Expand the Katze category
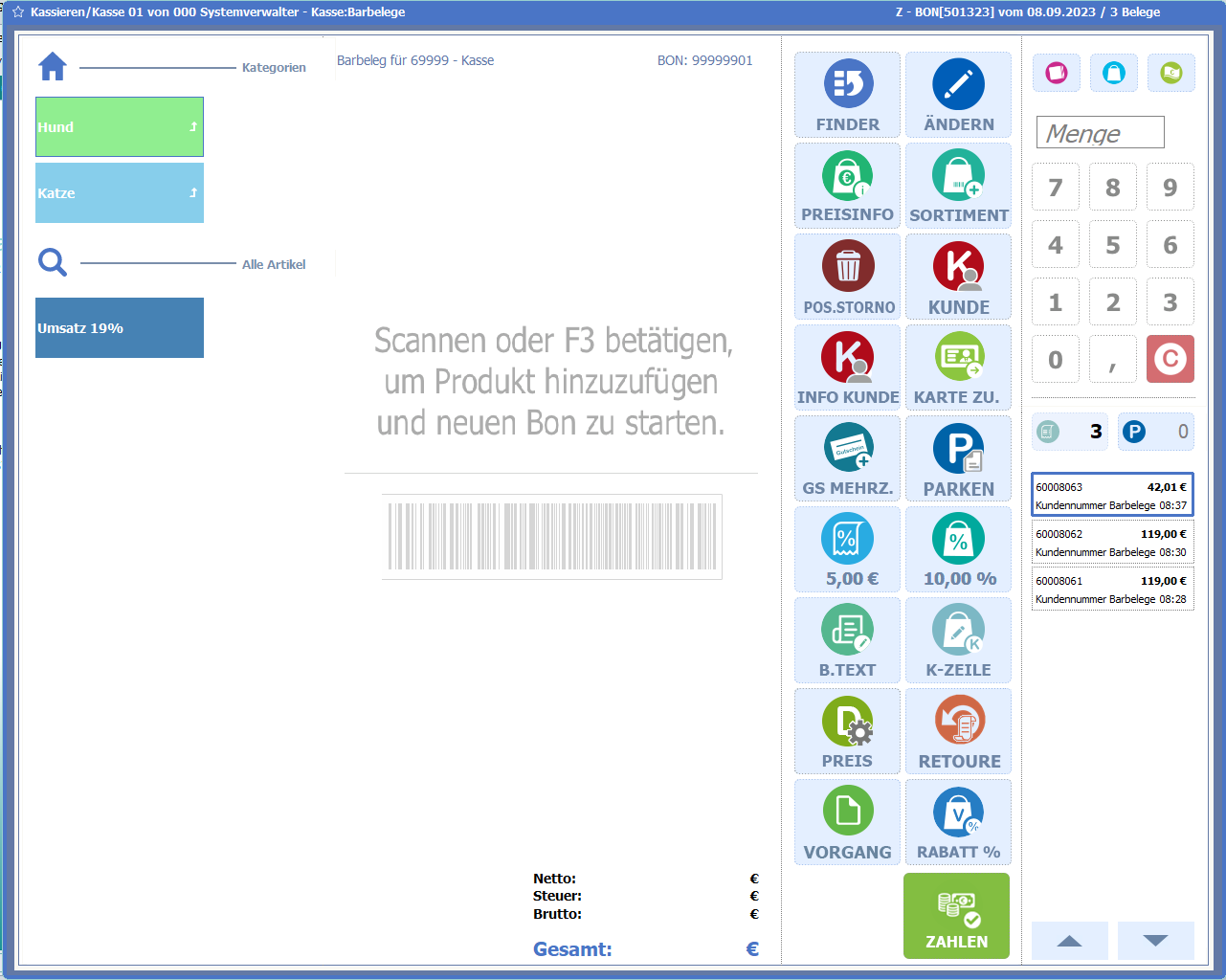The image size is (1226, 980). [x=120, y=192]
